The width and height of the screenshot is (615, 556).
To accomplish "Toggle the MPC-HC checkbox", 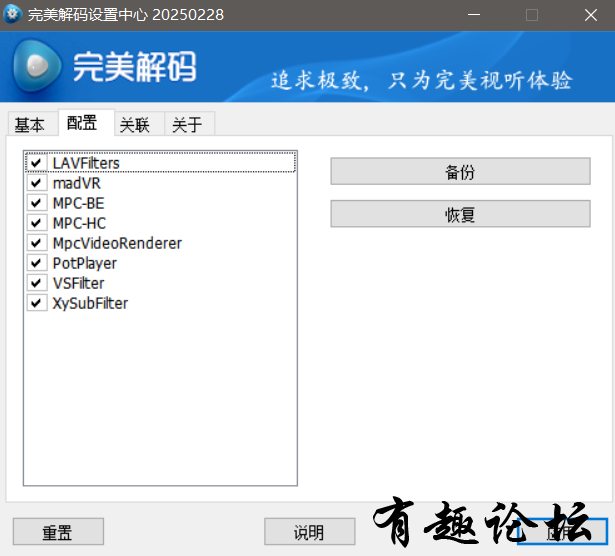I will 36,223.
